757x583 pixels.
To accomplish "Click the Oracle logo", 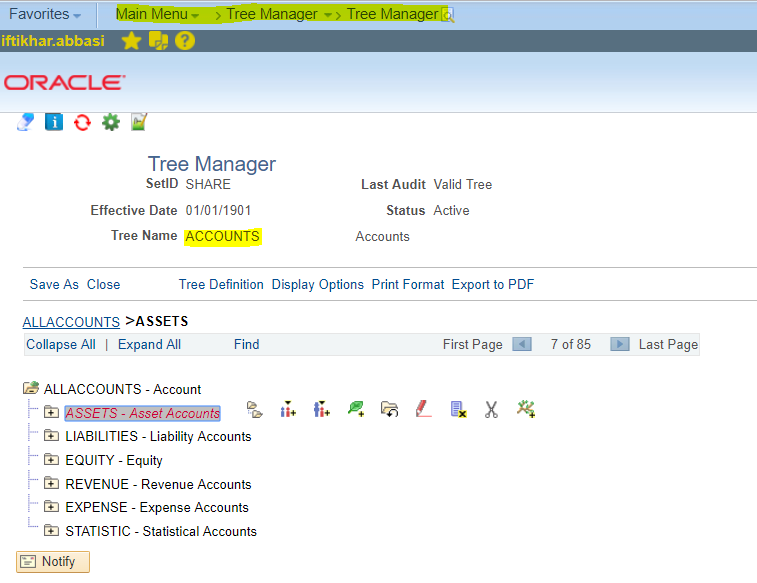I will pos(65,83).
